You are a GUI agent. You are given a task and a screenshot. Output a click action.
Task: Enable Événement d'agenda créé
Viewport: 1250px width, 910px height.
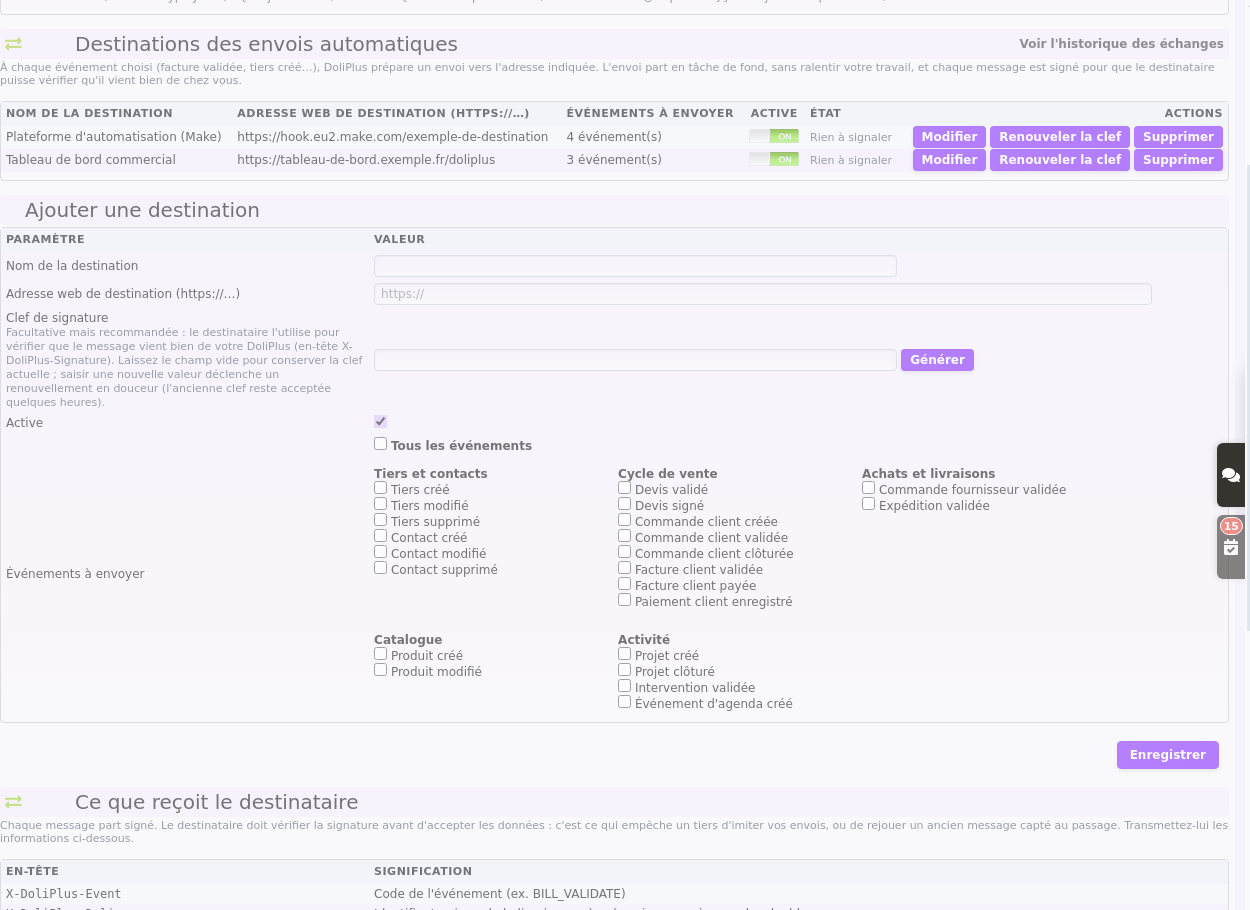624,702
